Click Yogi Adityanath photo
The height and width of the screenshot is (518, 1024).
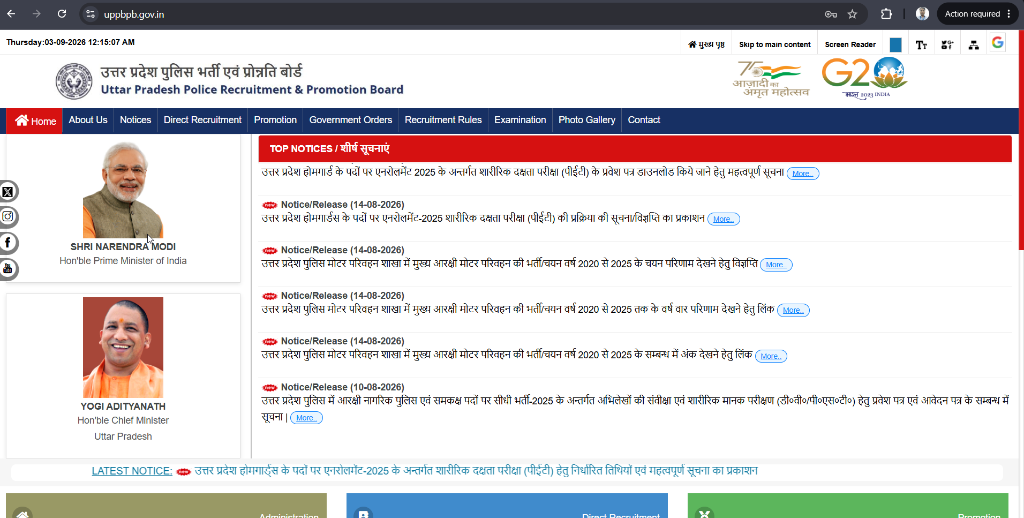click(x=123, y=348)
